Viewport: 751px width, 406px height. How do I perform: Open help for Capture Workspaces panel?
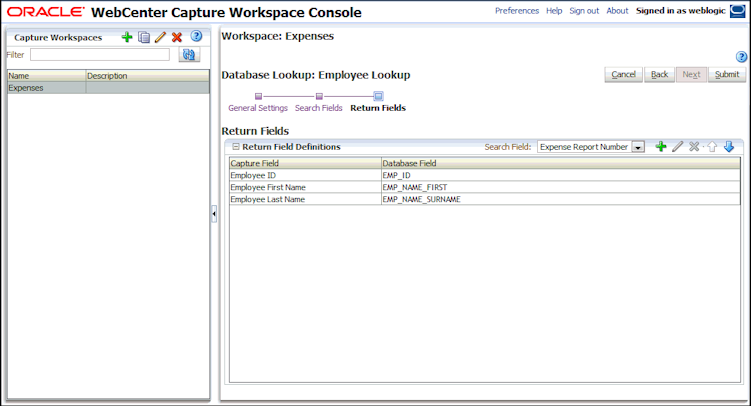196,36
